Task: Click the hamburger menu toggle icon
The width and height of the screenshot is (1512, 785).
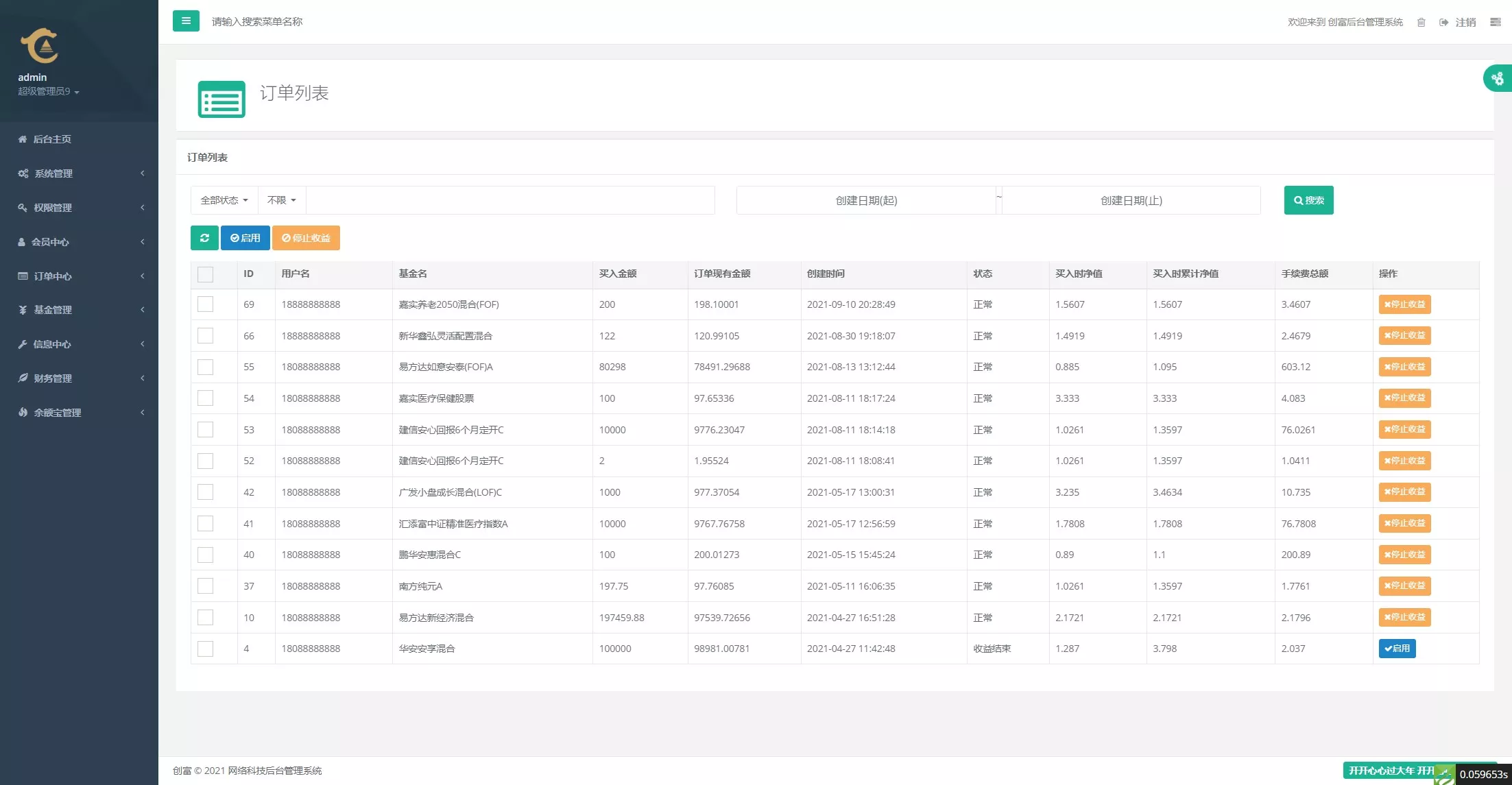Action: tap(186, 21)
